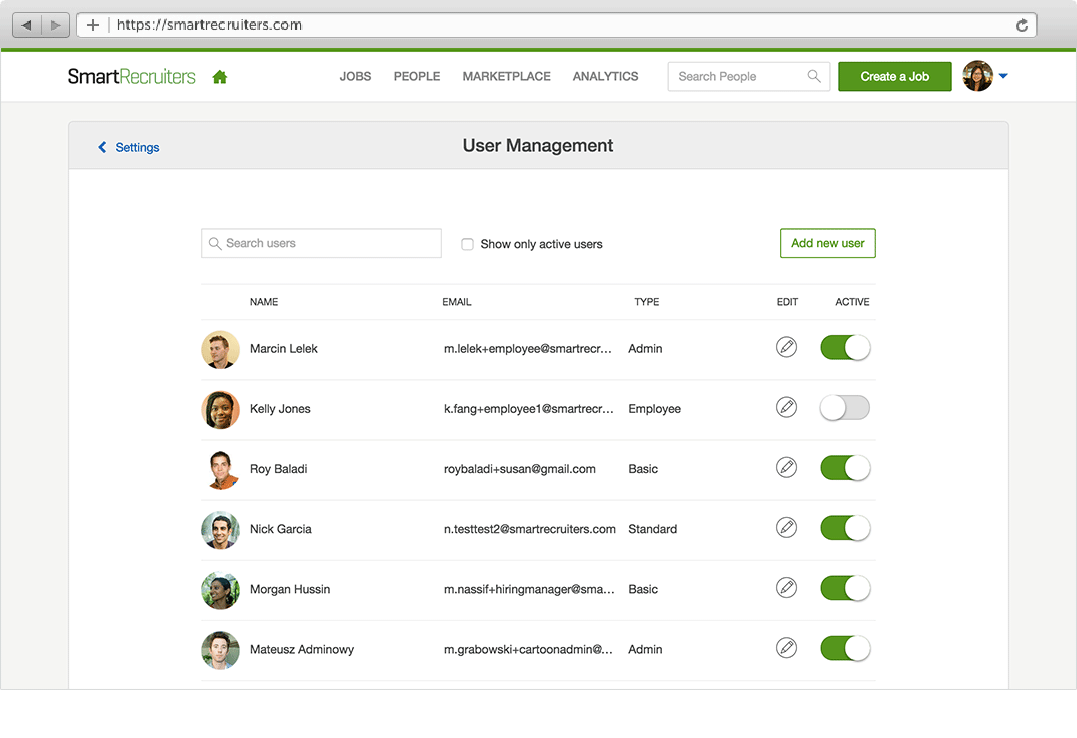Go to MARKETPLACE

point(506,76)
